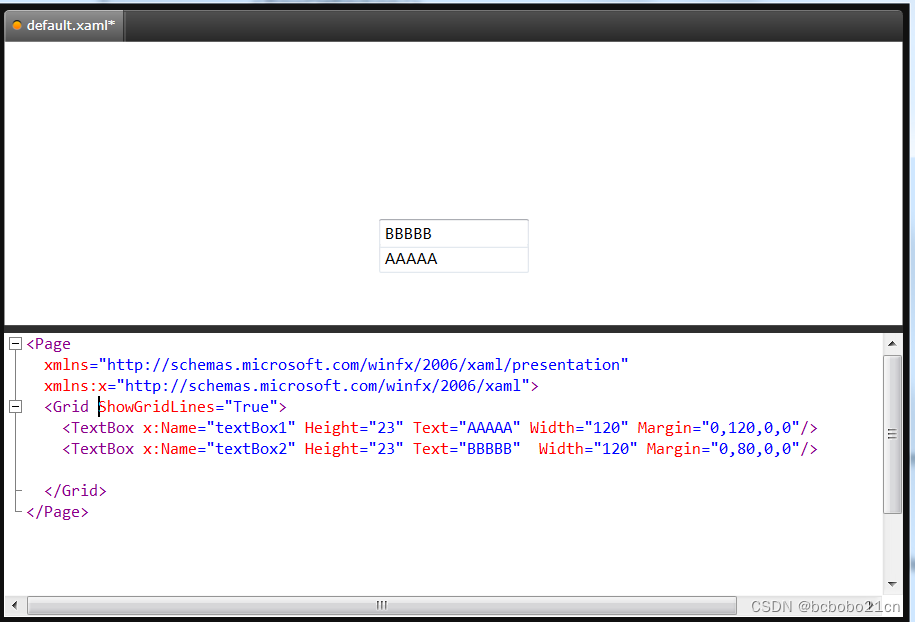Click the orange dot icon on default.xaml tab
The height and width of the screenshot is (622, 915).
tap(17, 26)
